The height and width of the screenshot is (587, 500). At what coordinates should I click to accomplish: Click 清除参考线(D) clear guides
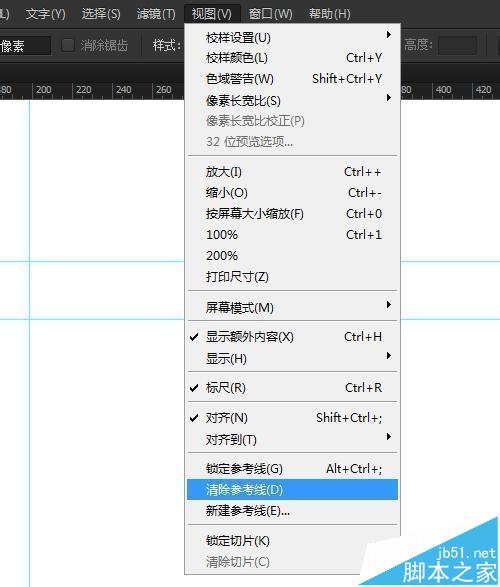pos(292,490)
